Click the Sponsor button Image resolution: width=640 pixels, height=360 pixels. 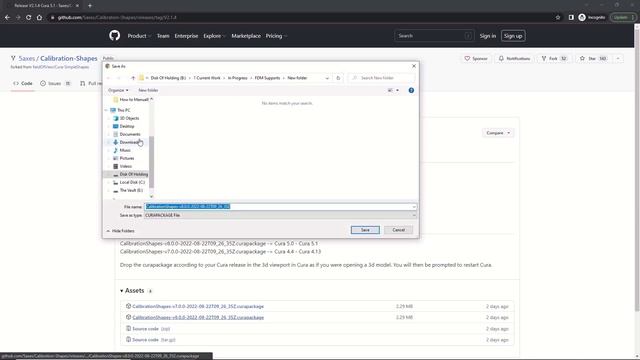coord(476,59)
